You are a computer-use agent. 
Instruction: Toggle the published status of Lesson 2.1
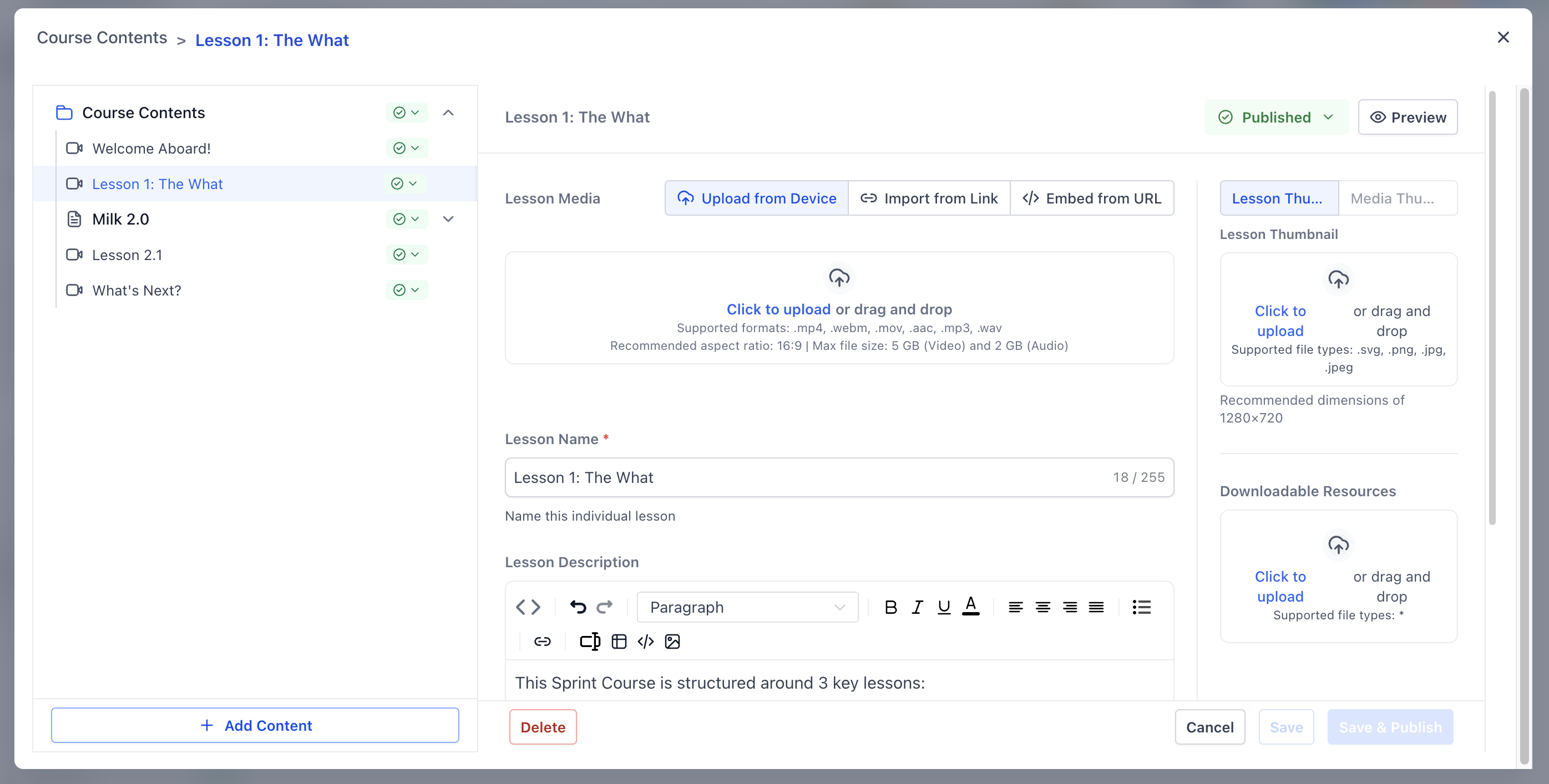tap(407, 254)
